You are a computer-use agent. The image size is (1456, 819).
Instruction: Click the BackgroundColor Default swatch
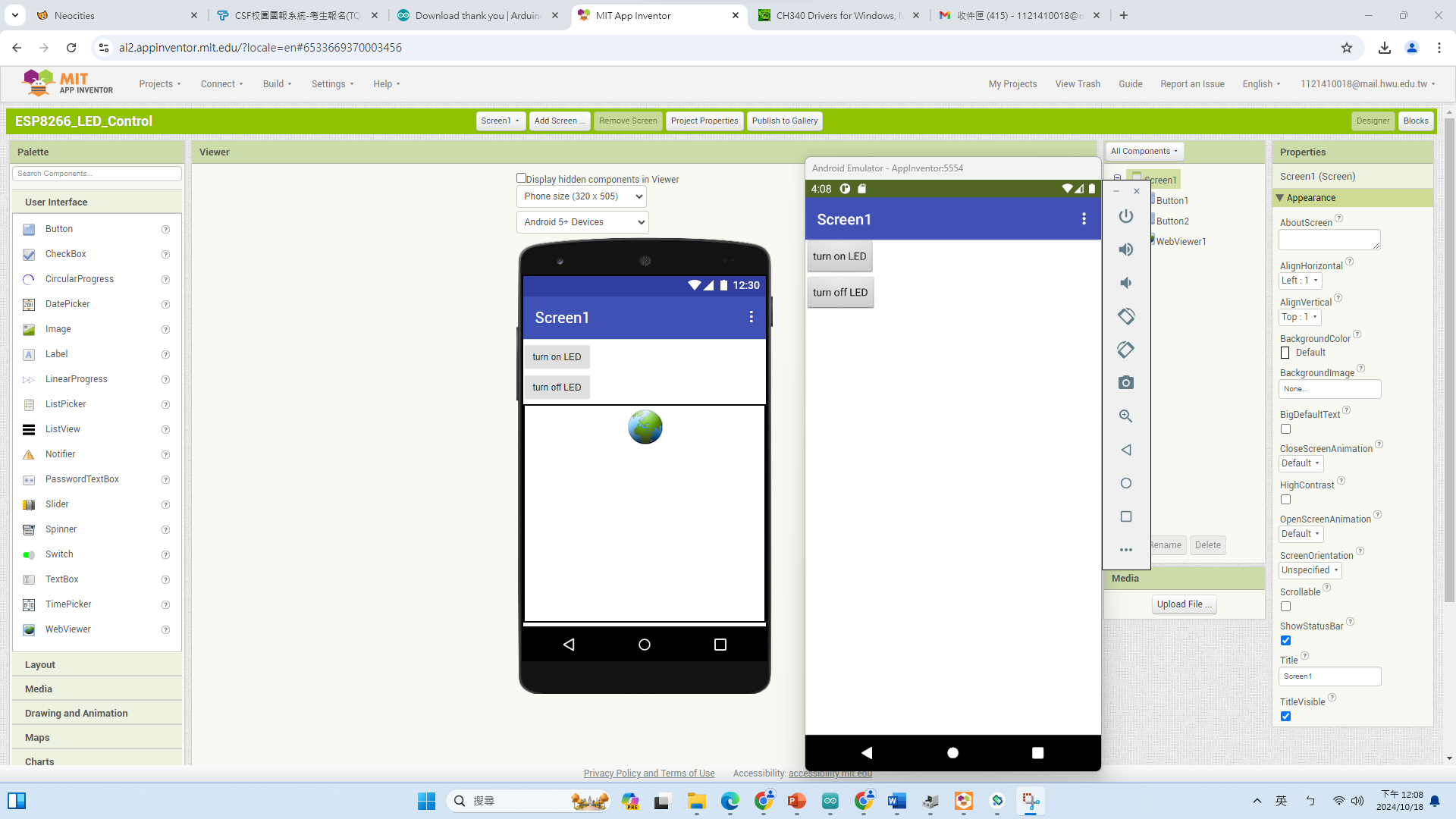coord(1285,353)
